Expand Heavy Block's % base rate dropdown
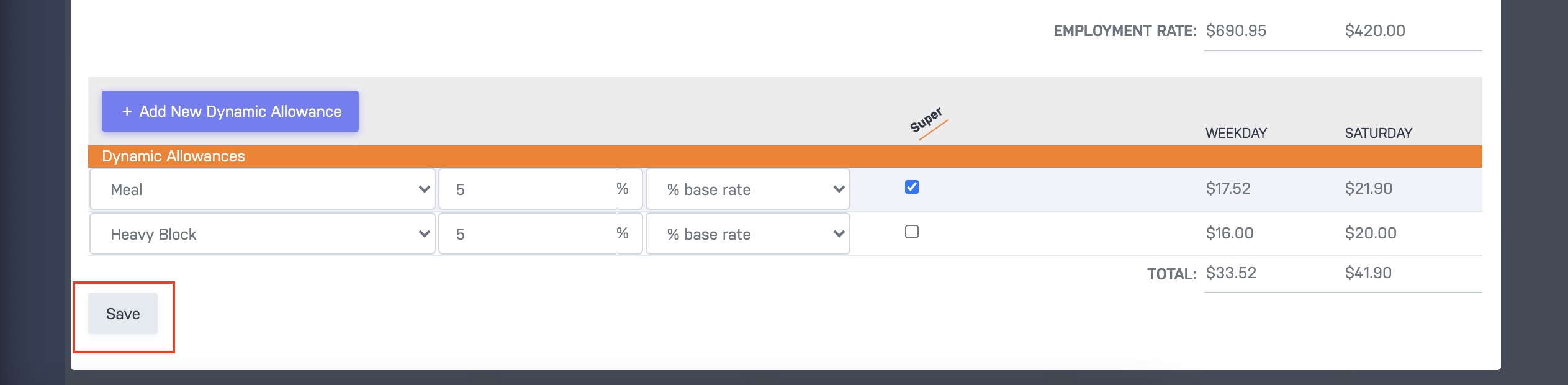The width and height of the screenshot is (1568, 385). [747, 234]
